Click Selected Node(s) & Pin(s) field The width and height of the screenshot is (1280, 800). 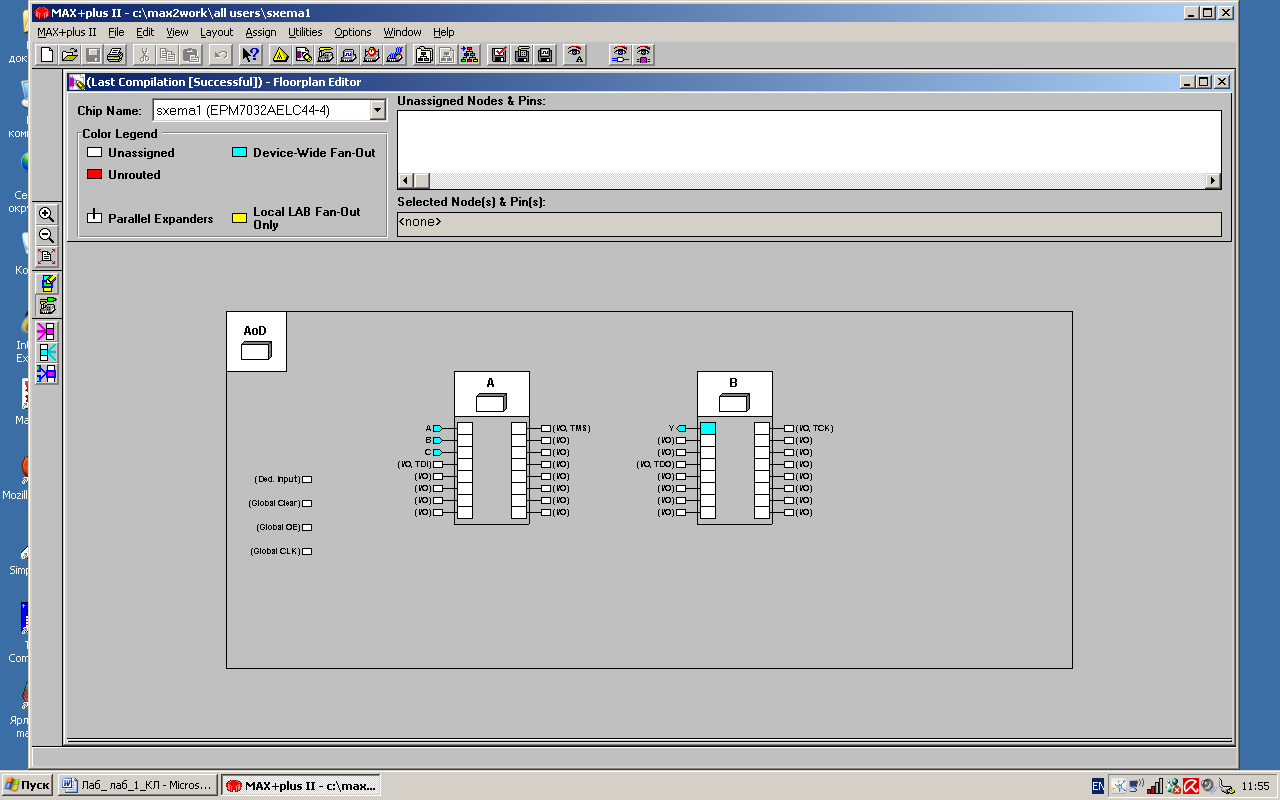[x=809, y=223]
